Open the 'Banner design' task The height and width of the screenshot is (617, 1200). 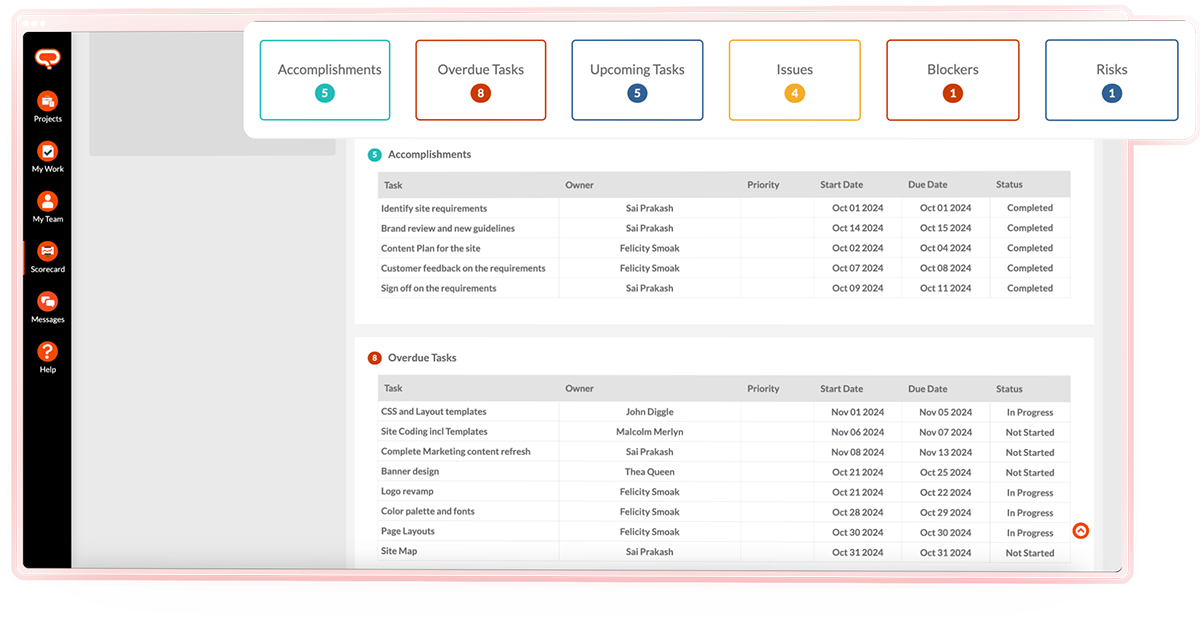click(410, 472)
